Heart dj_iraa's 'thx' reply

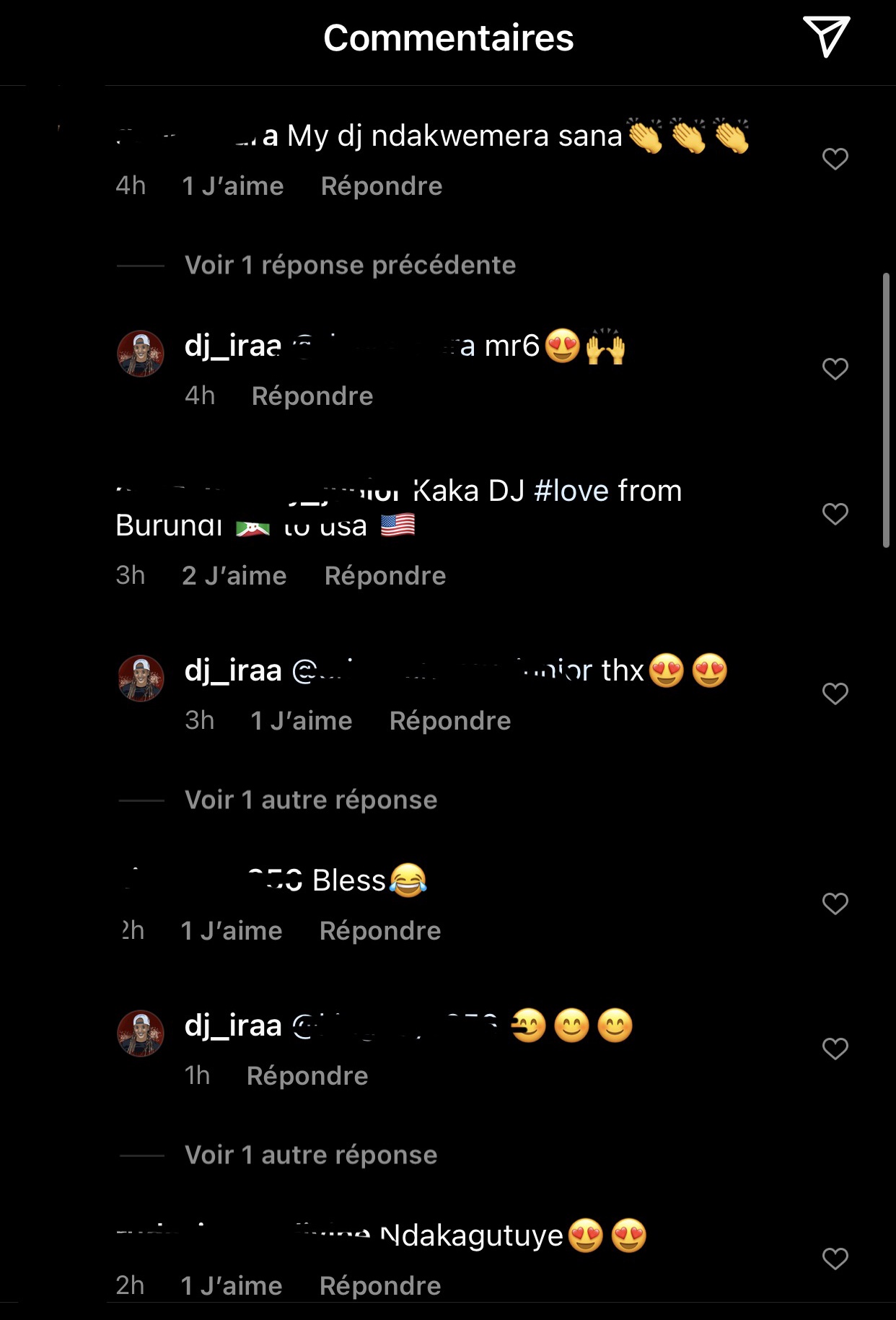point(835,694)
